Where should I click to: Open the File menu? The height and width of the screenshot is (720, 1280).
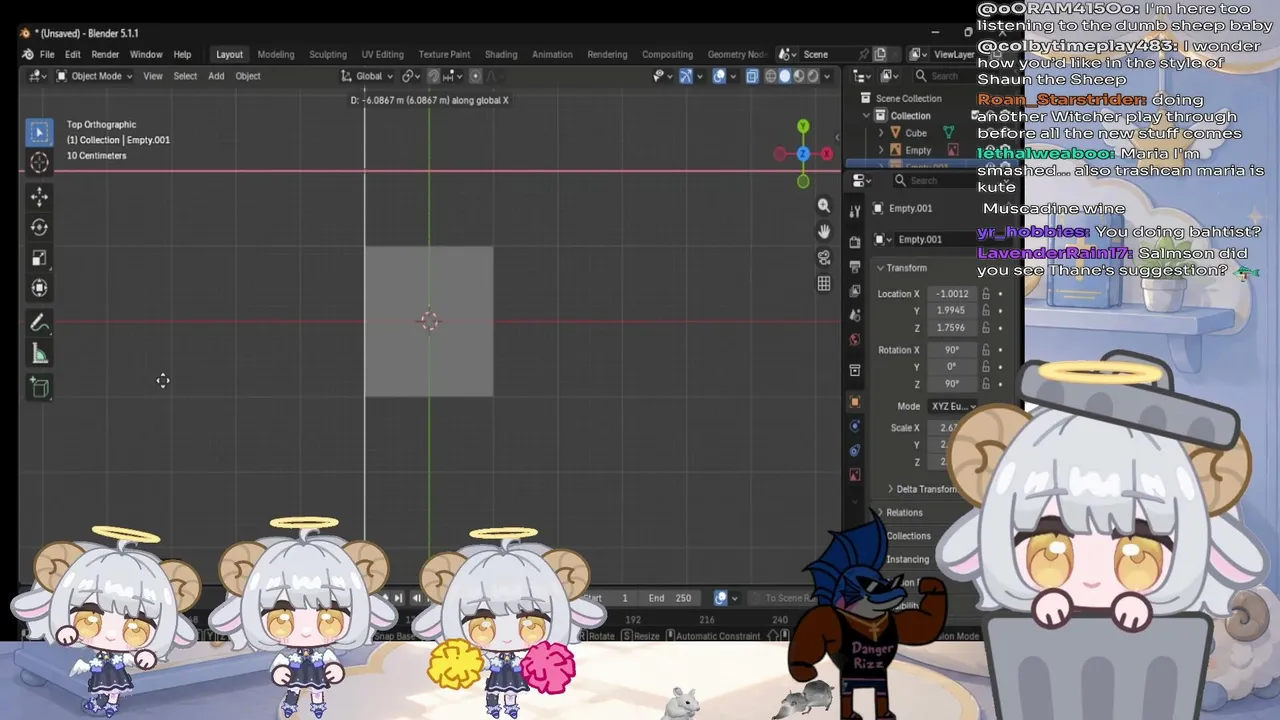click(47, 54)
